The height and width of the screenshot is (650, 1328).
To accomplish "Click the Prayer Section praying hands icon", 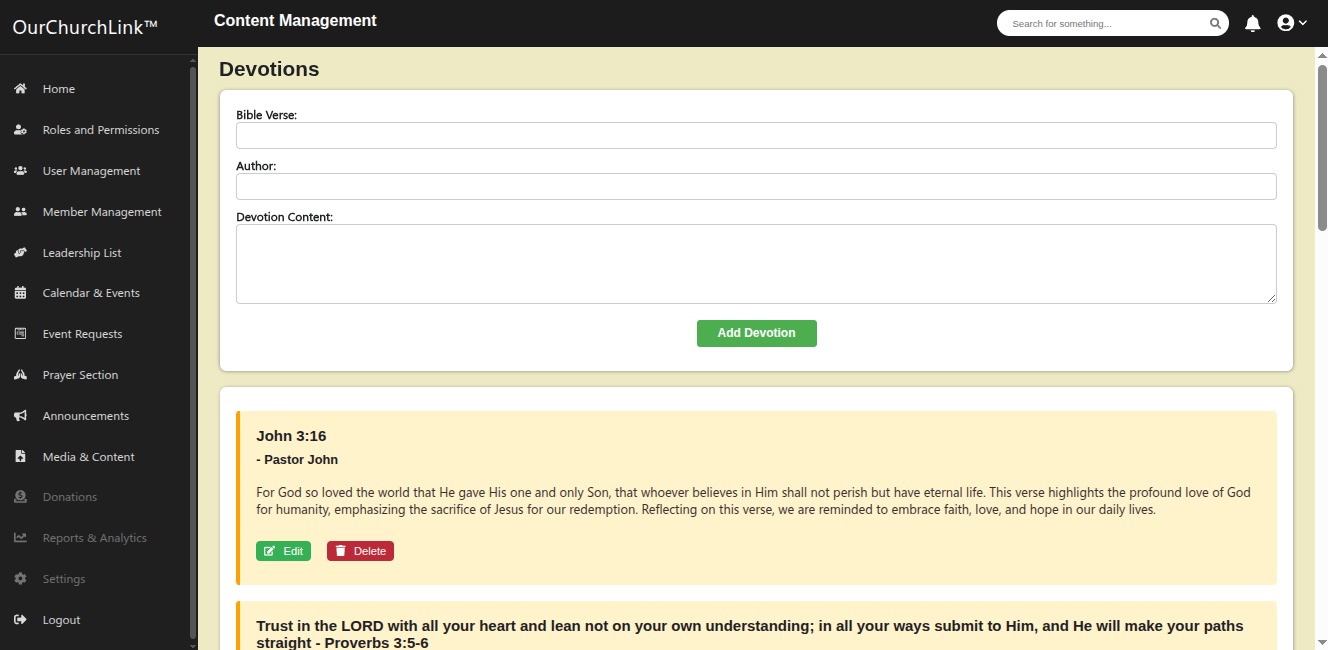I will tap(20, 375).
